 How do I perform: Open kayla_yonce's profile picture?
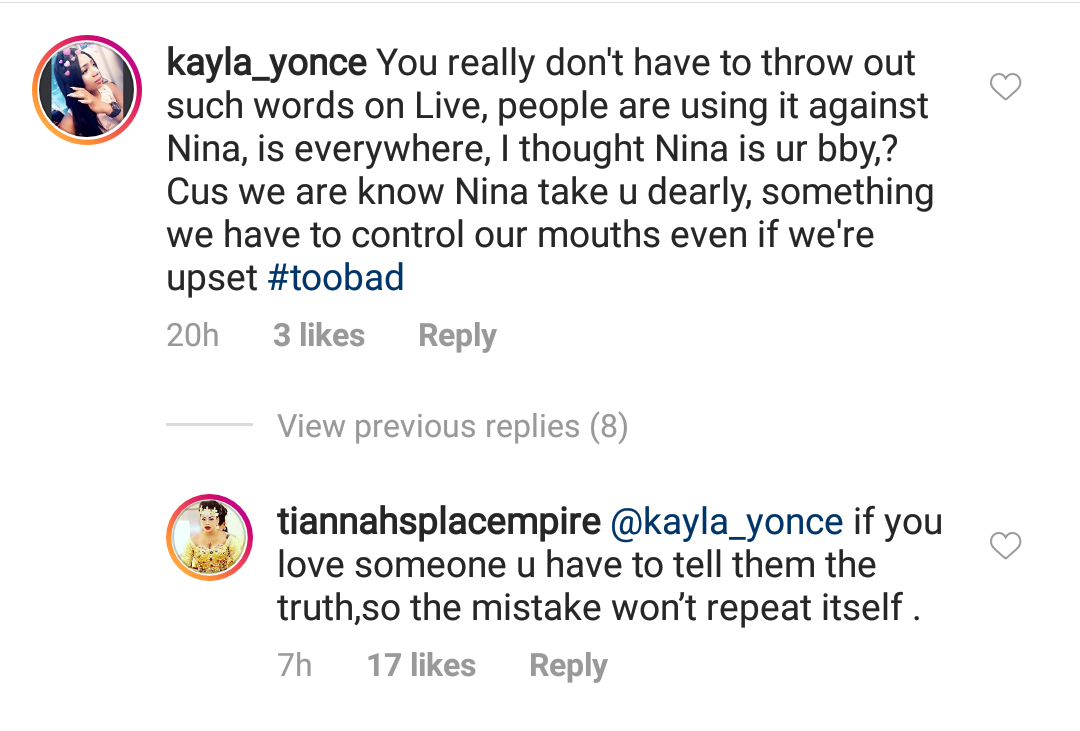coord(88,90)
